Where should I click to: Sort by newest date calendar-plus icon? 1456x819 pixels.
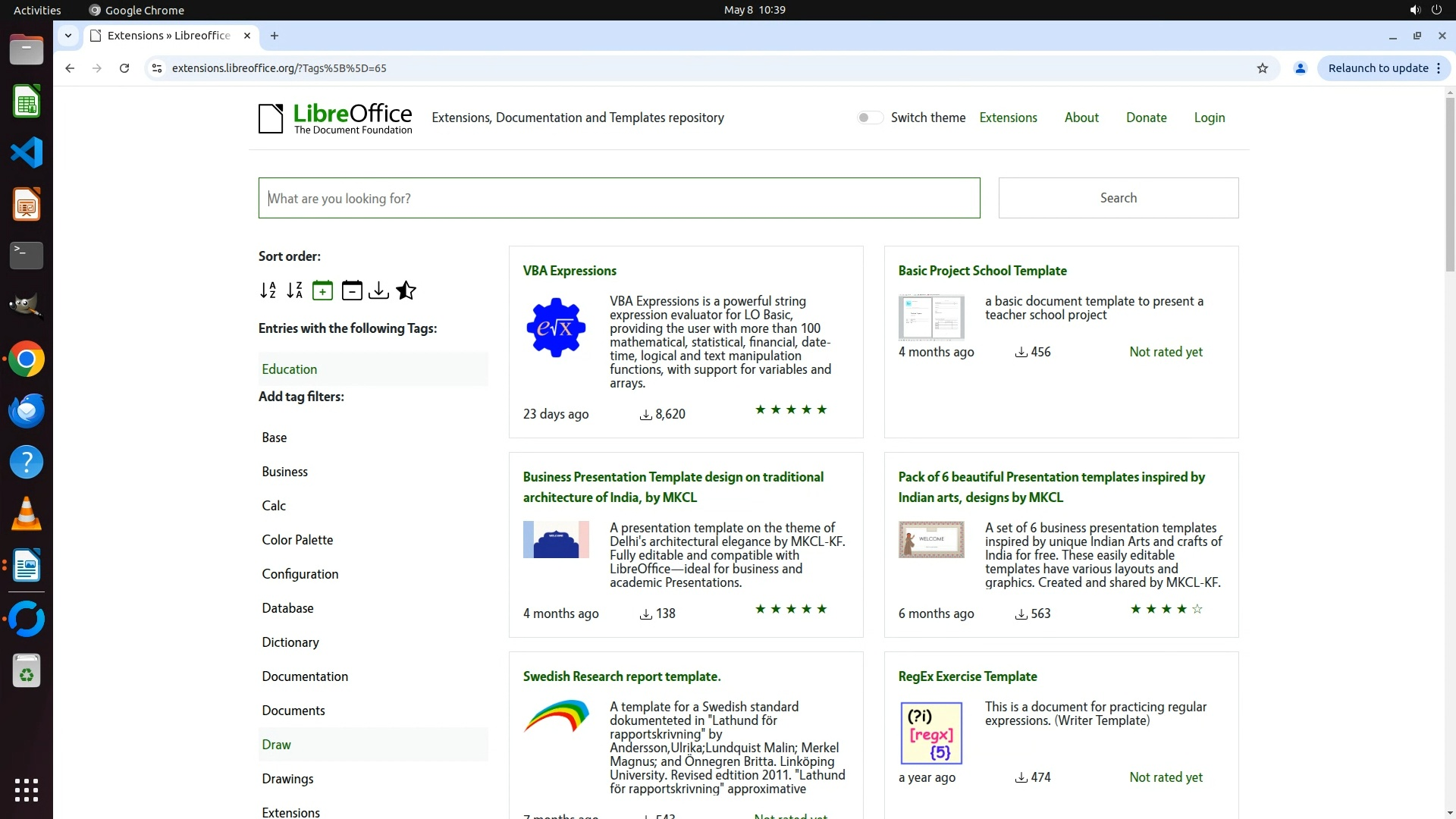(x=322, y=290)
